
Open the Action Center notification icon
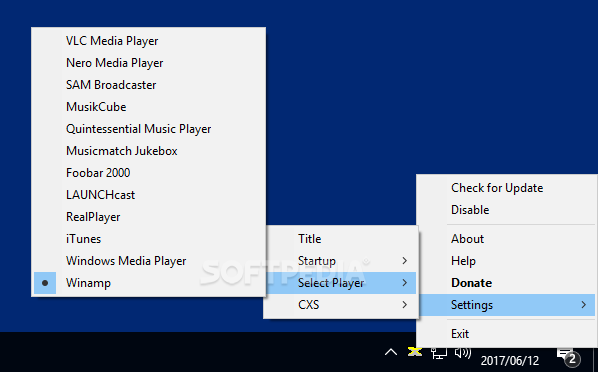(x=568, y=357)
